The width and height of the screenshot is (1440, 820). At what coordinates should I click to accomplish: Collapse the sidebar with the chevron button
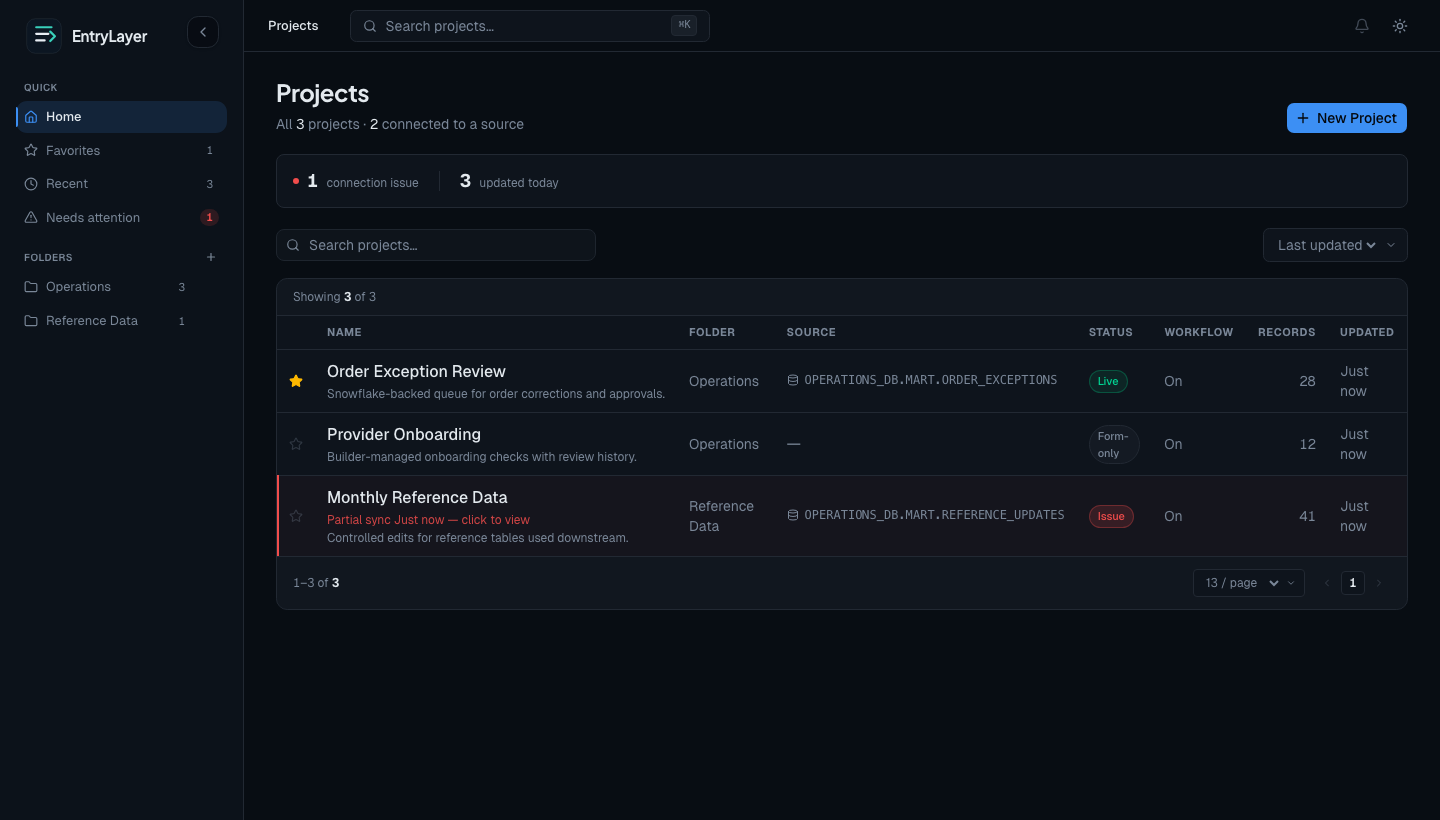point(203,32)
